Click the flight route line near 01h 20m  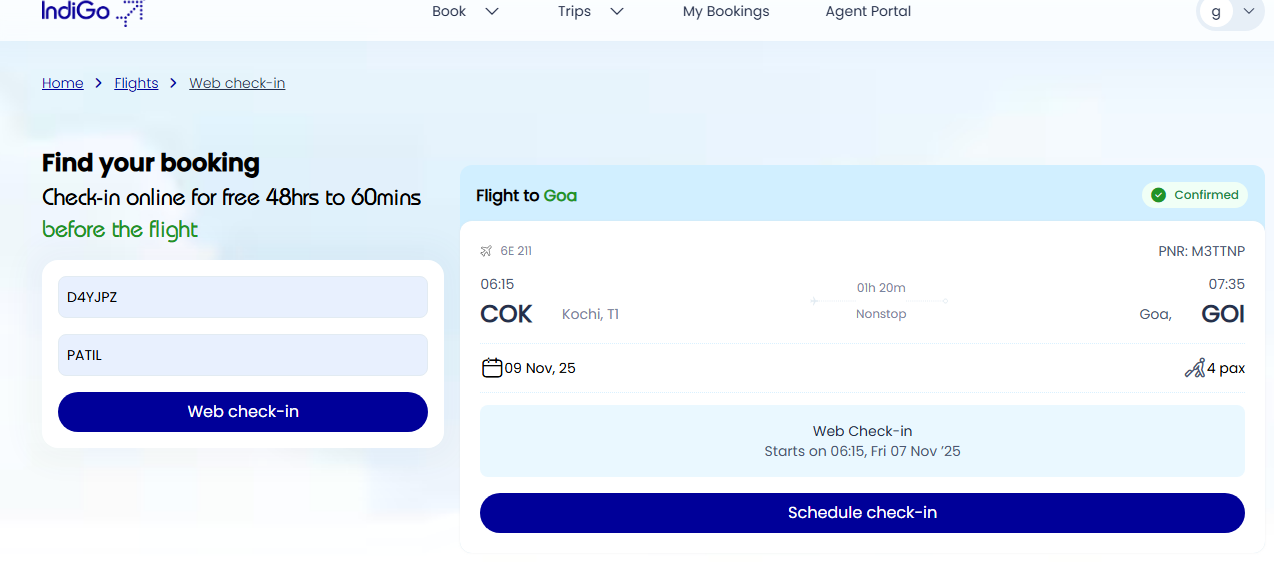click(x=880, y=301)
